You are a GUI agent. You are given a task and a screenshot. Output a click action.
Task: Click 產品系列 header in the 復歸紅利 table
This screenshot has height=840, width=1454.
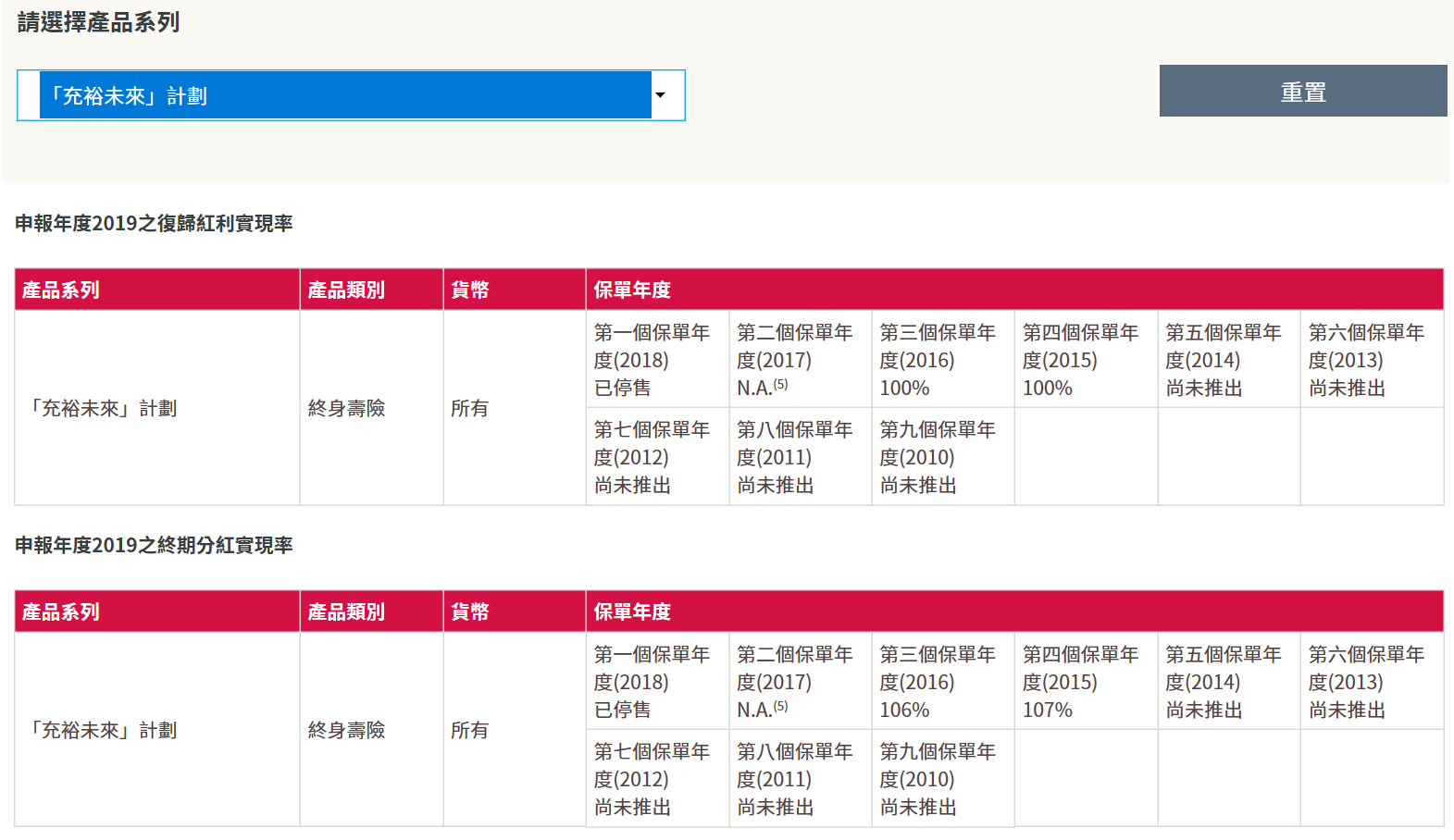(61, 290)
